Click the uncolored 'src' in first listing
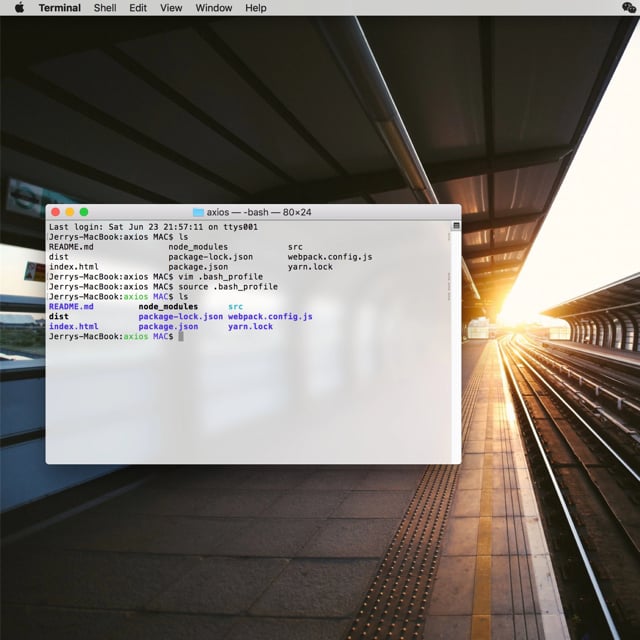The width and height of the screenshot is (640, 640). pyautogui.click(x=295, y=247)
